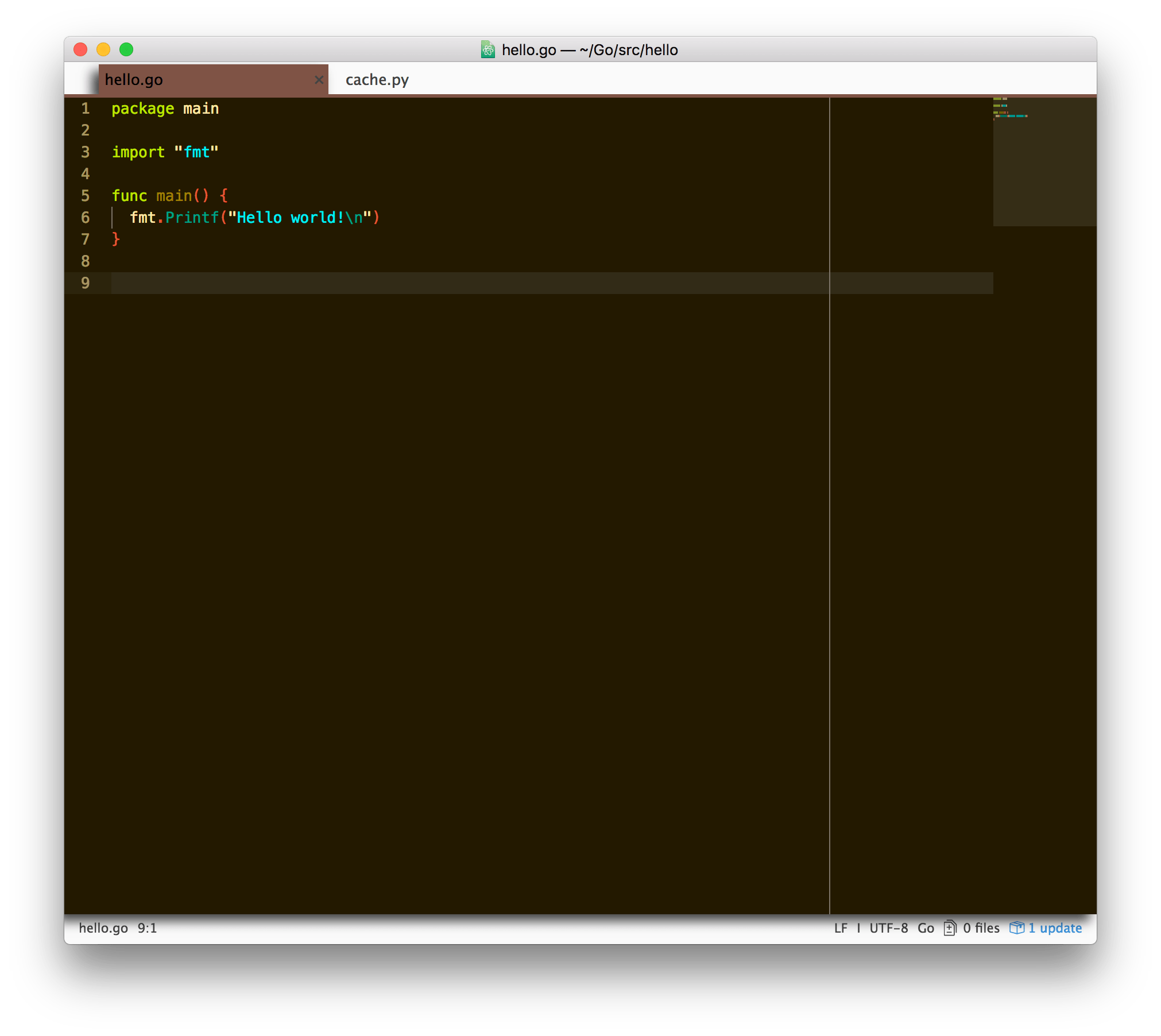Click the 0 files status label

981,928
